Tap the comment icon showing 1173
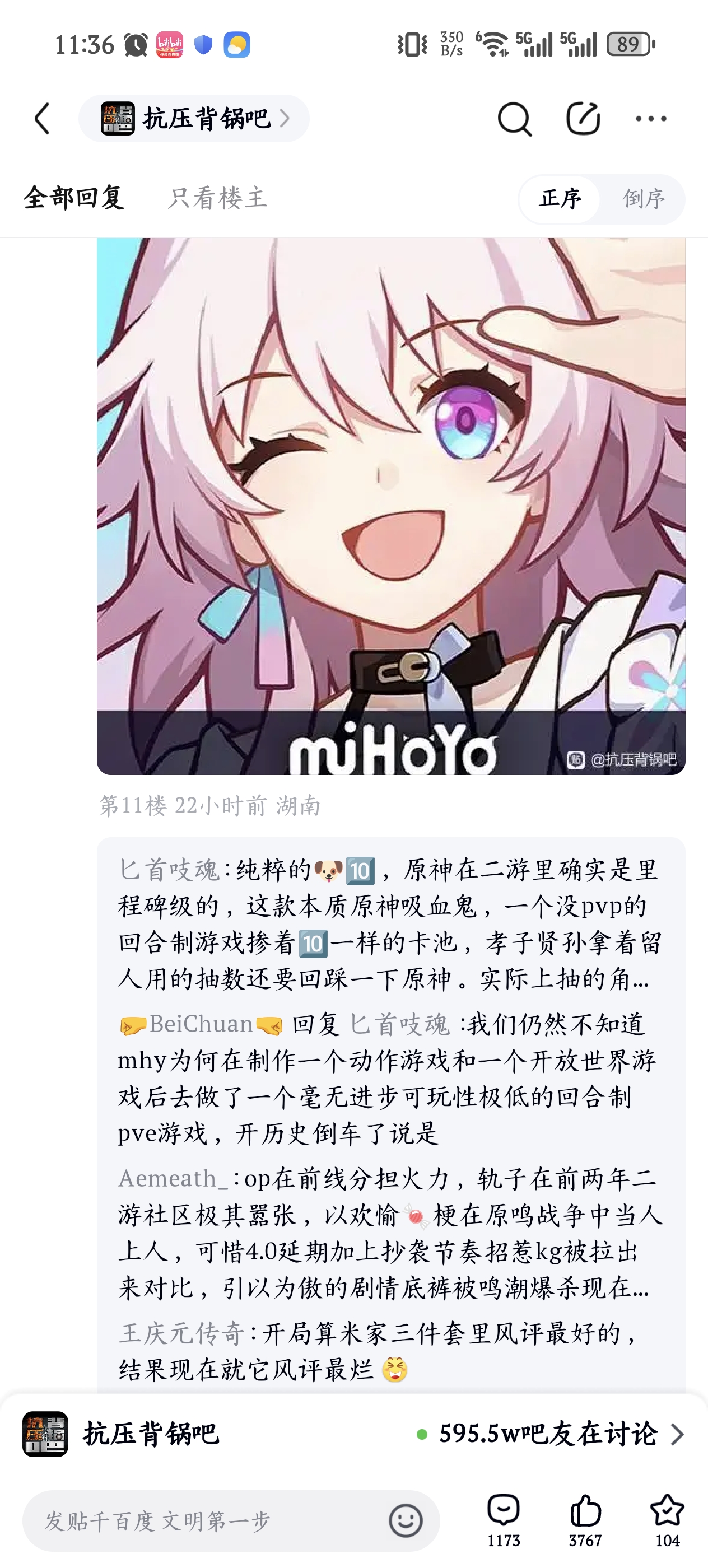 coord(504,1520)
